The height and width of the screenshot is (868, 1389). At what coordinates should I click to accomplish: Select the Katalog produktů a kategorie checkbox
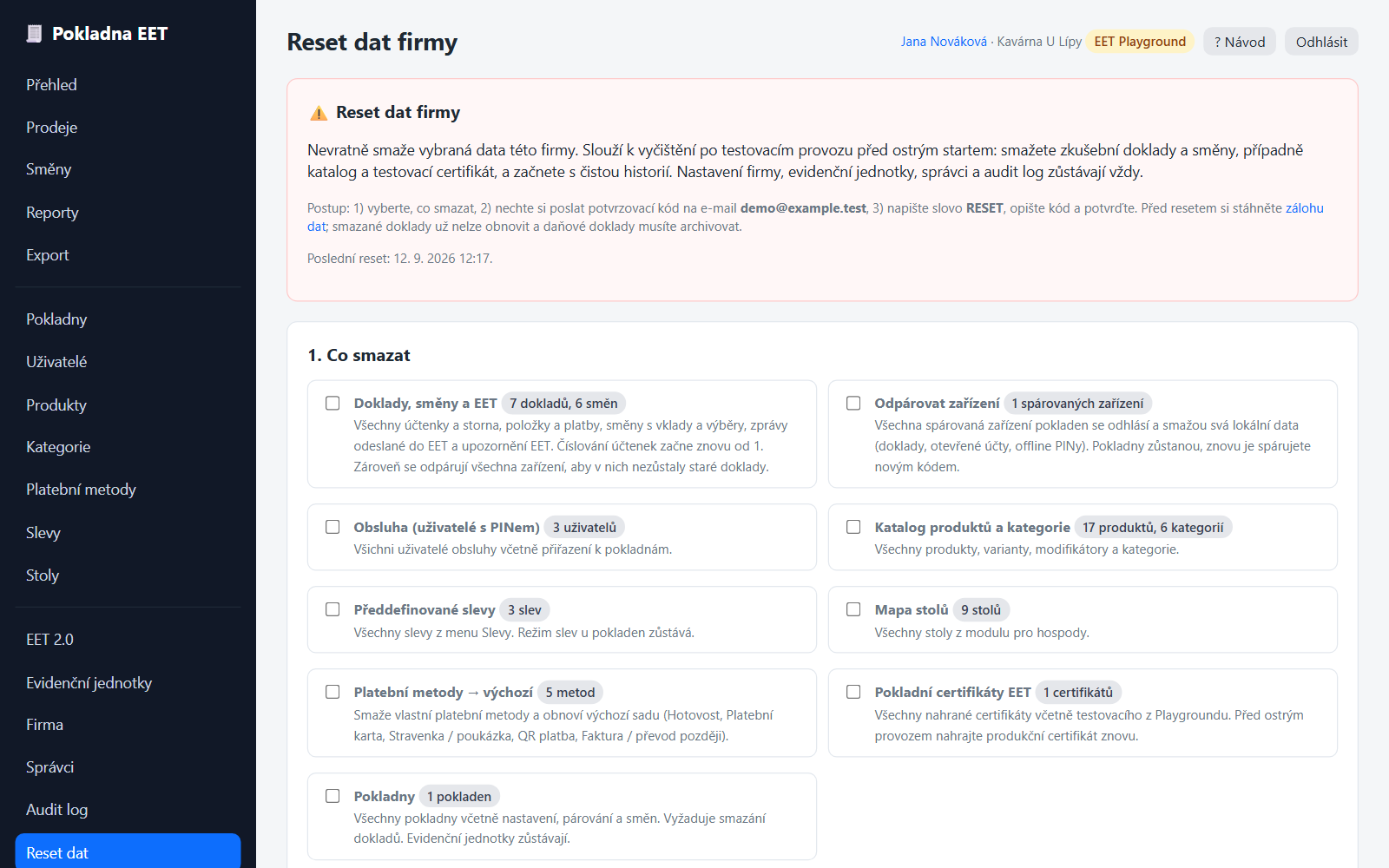(x=853, y=527)
